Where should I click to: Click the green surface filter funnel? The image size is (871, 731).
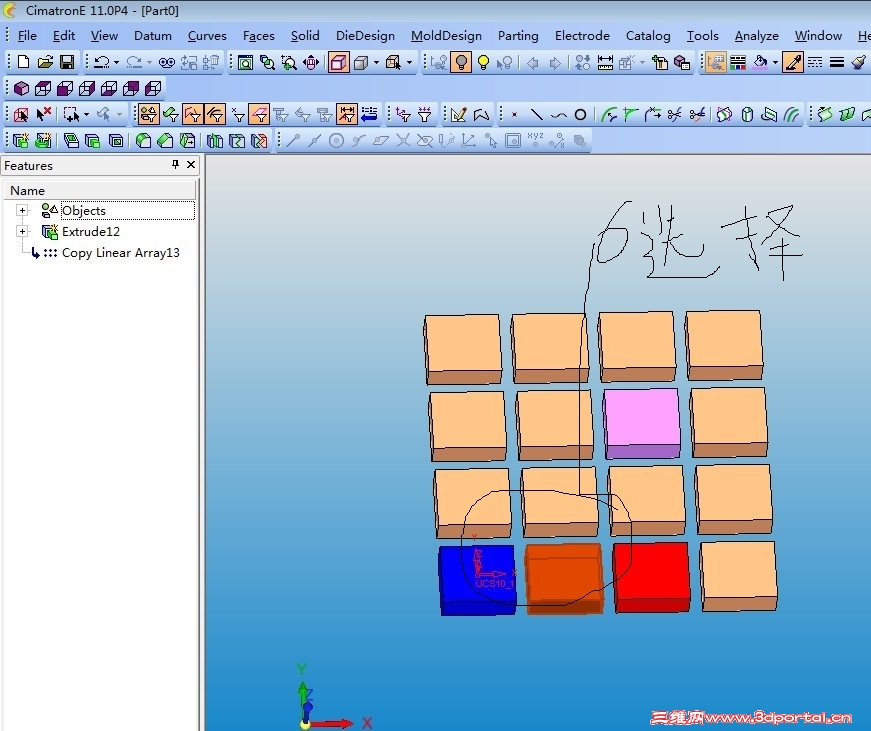tap(171, 114)
